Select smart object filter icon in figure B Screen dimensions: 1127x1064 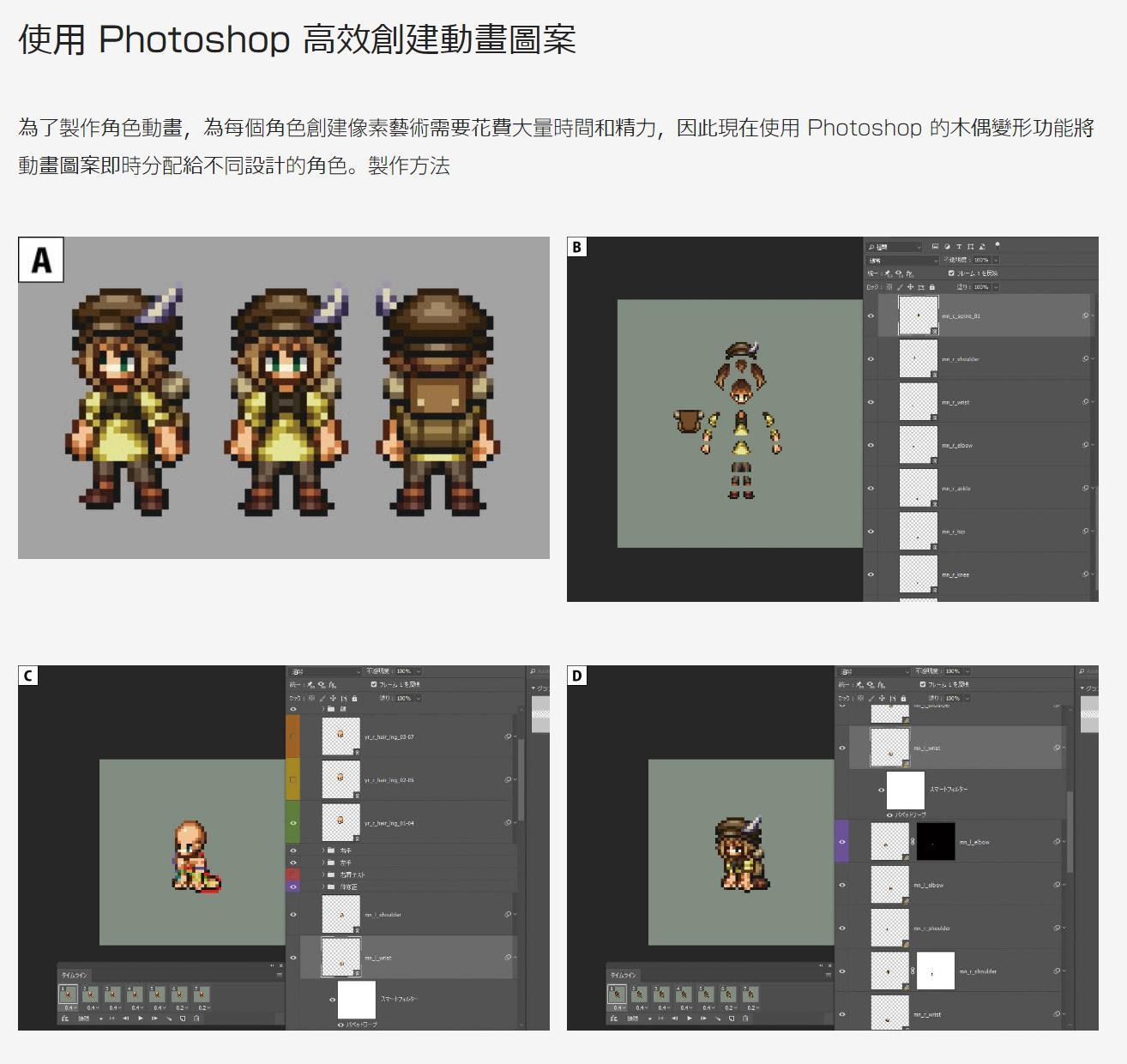pyautogui.click(x=982, y=246)
